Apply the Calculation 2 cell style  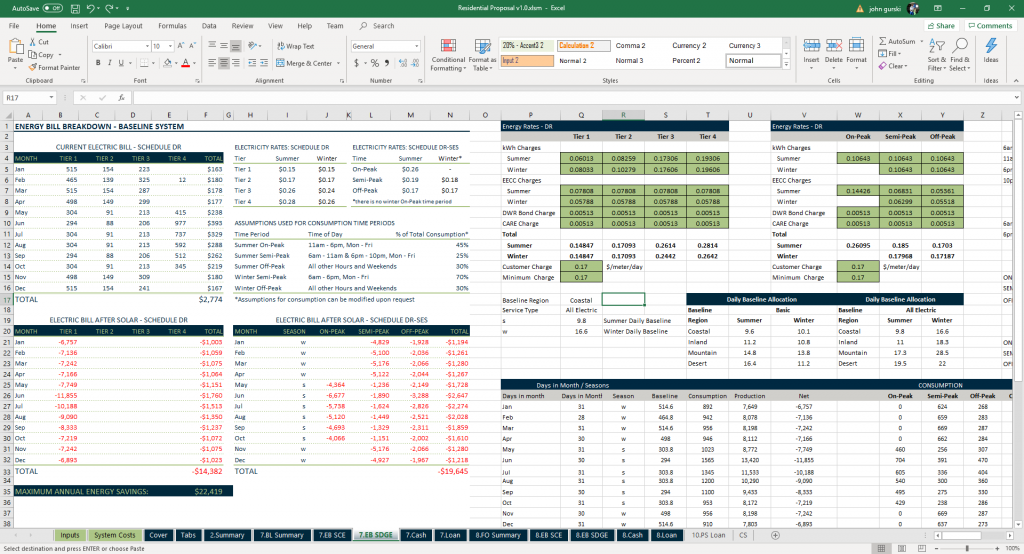582,46
